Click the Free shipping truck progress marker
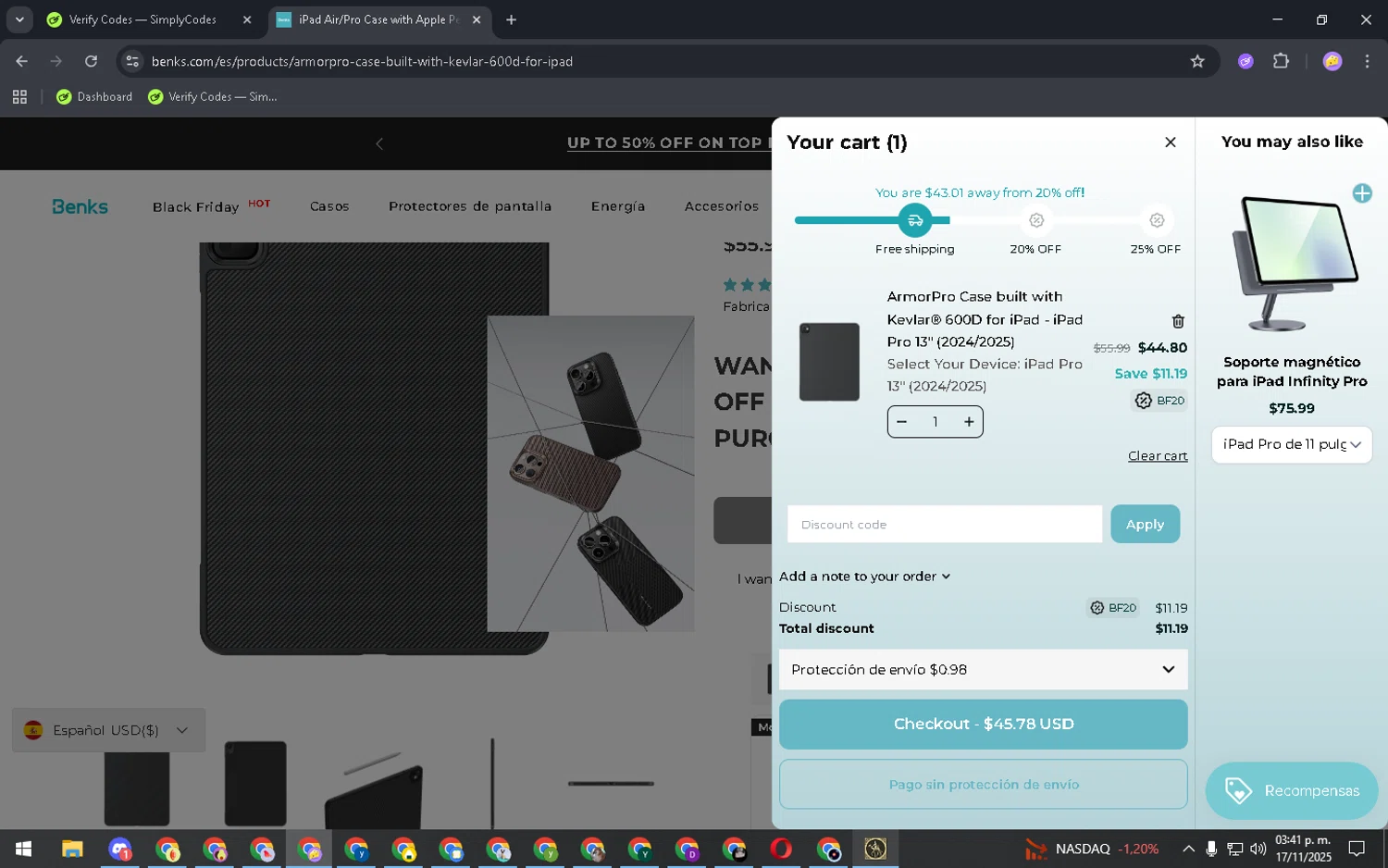Image resolution: width=1388 pixels, height=868 pixels. click(x=915, y=220)
